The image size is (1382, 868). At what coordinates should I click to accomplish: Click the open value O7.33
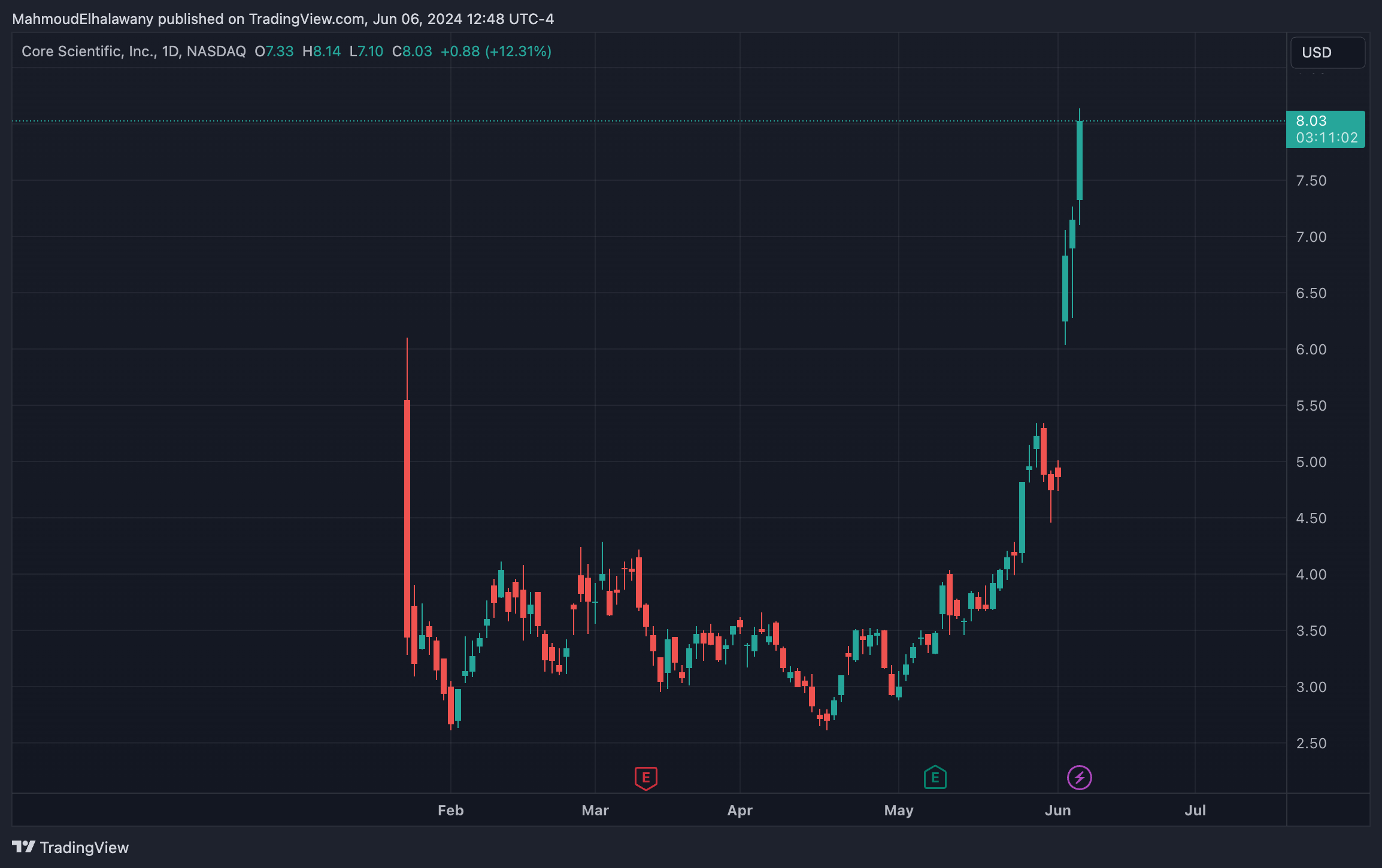pyautogui.click(x=274, y=51)
